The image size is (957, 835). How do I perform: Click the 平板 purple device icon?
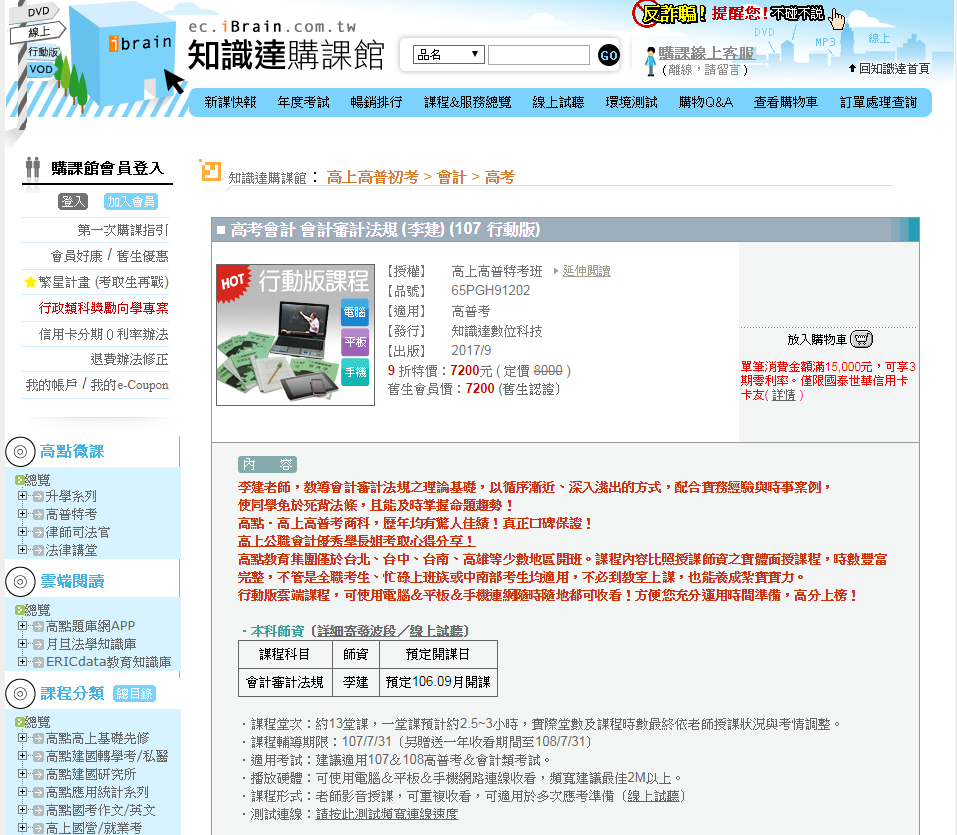[355, 342]
